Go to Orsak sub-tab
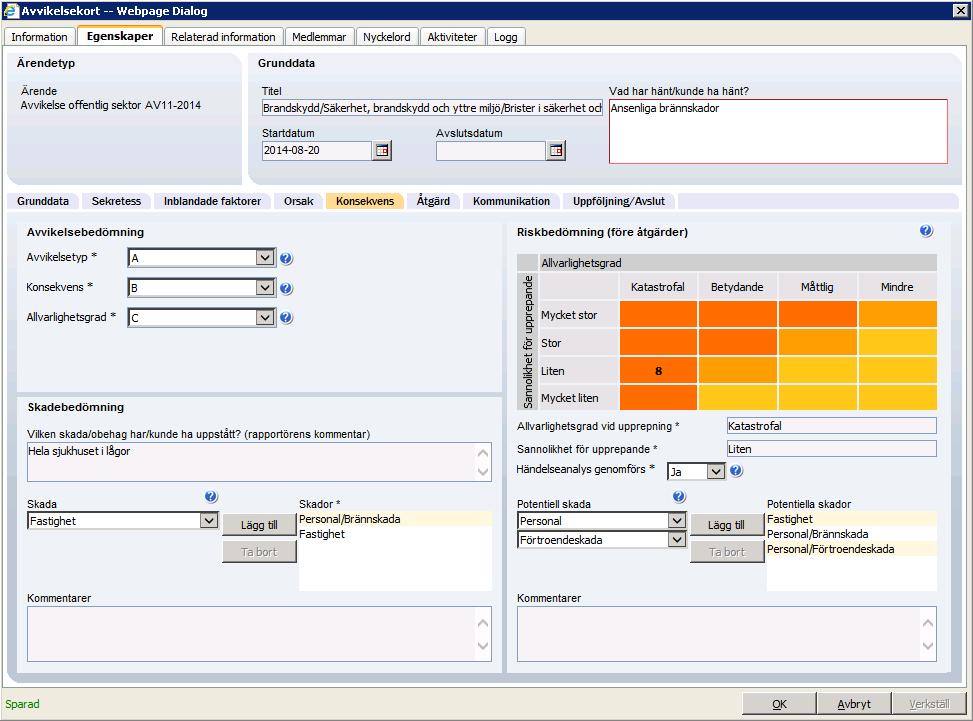 298,201
